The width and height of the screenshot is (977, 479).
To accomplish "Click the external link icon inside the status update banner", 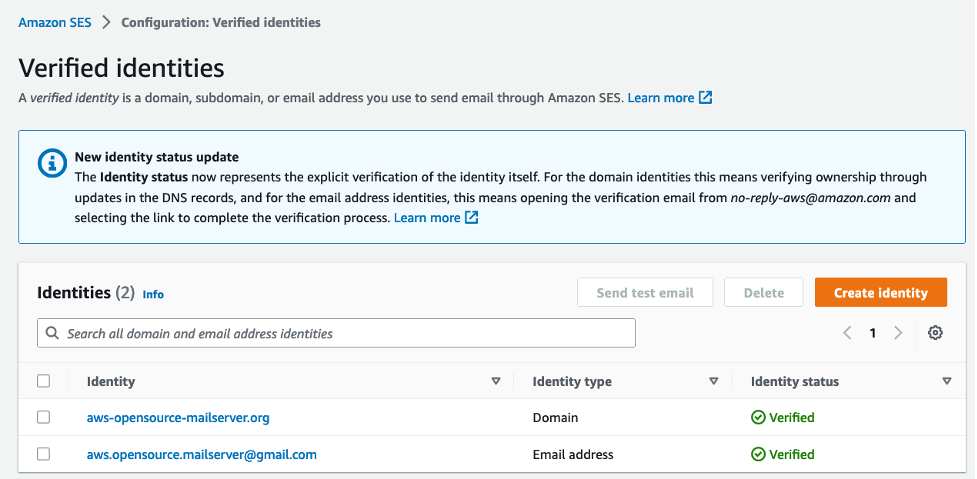I will [472, 218].
